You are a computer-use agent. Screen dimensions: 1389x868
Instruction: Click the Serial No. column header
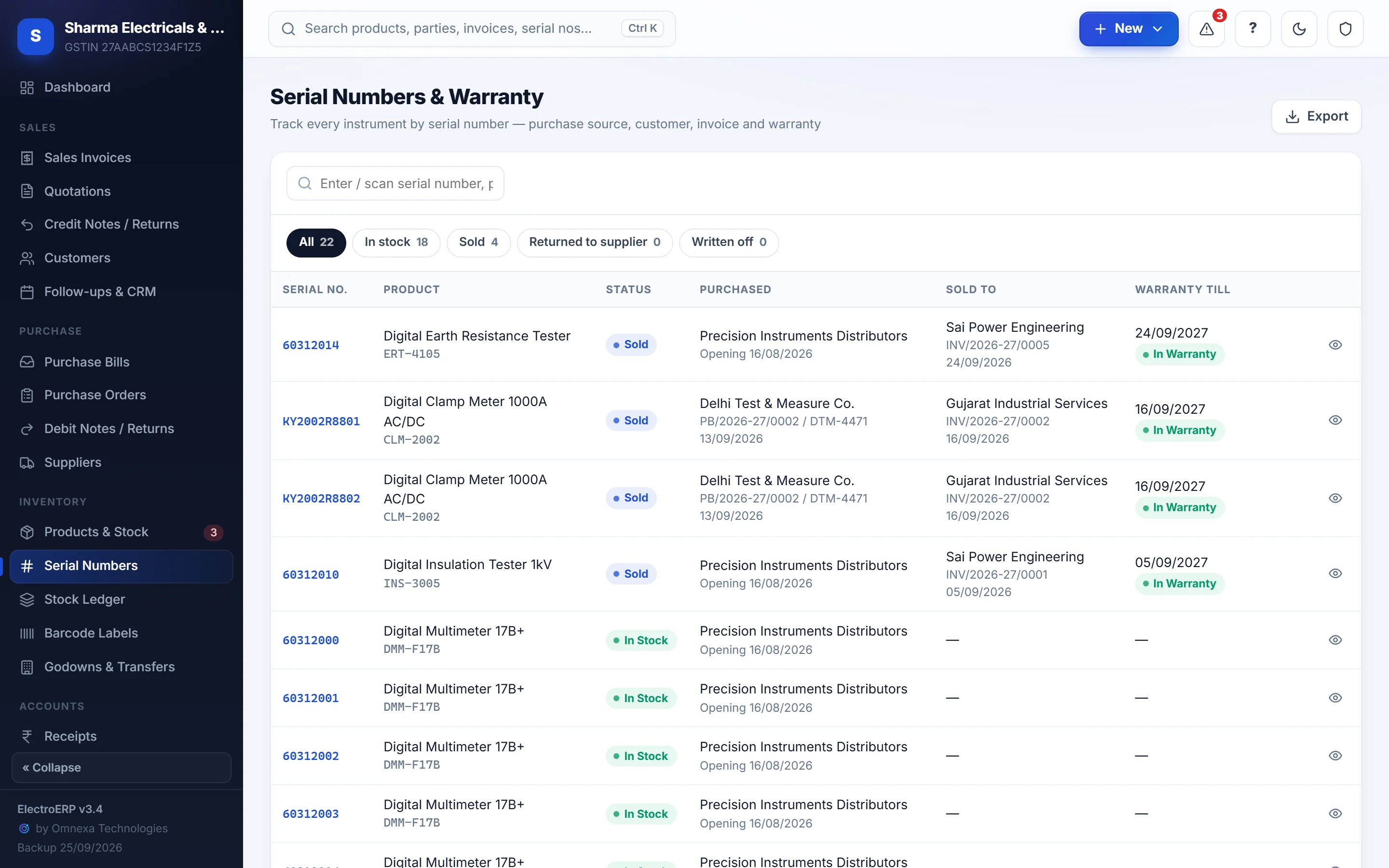314,289
